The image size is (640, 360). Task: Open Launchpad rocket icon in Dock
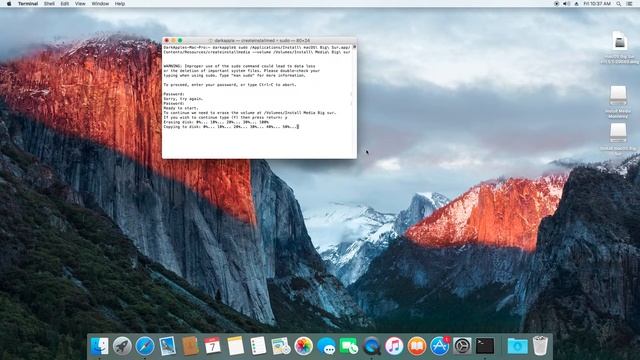(122, 346)
